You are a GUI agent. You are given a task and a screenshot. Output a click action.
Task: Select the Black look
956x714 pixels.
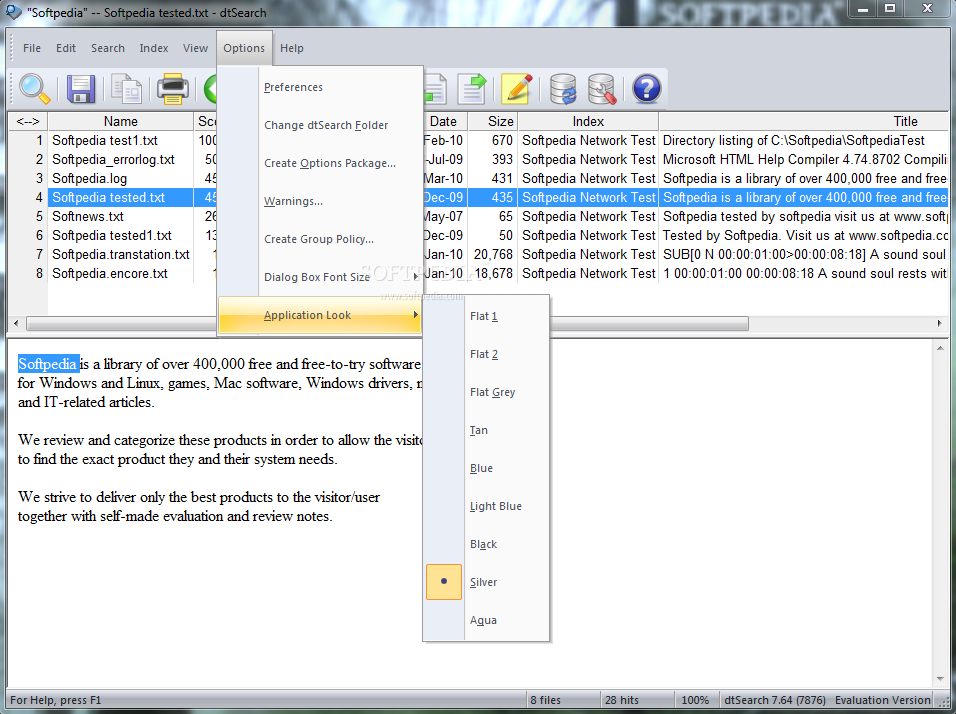coord(487,544)
